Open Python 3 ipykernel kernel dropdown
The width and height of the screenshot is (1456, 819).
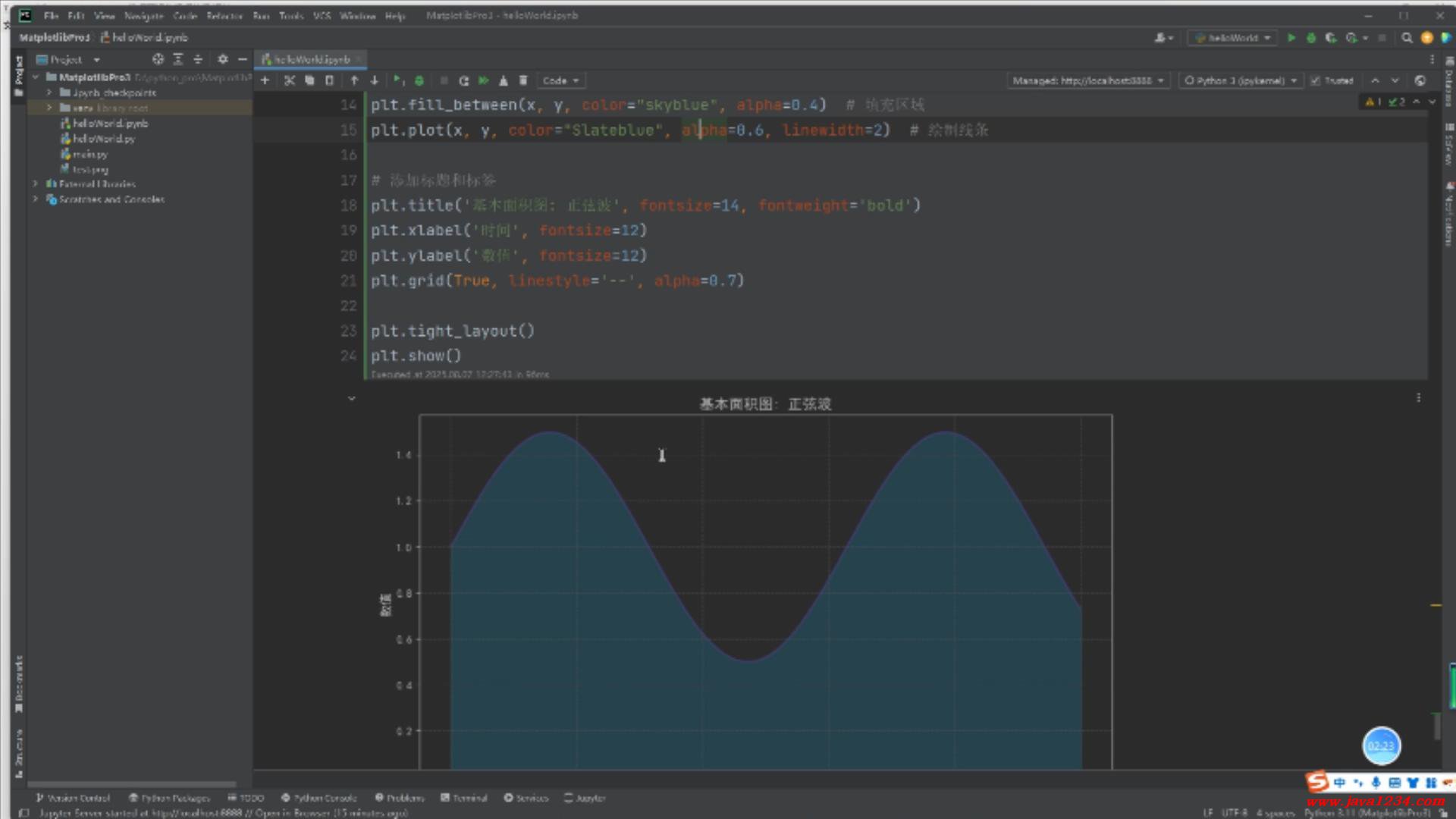tap(1241, 80)
